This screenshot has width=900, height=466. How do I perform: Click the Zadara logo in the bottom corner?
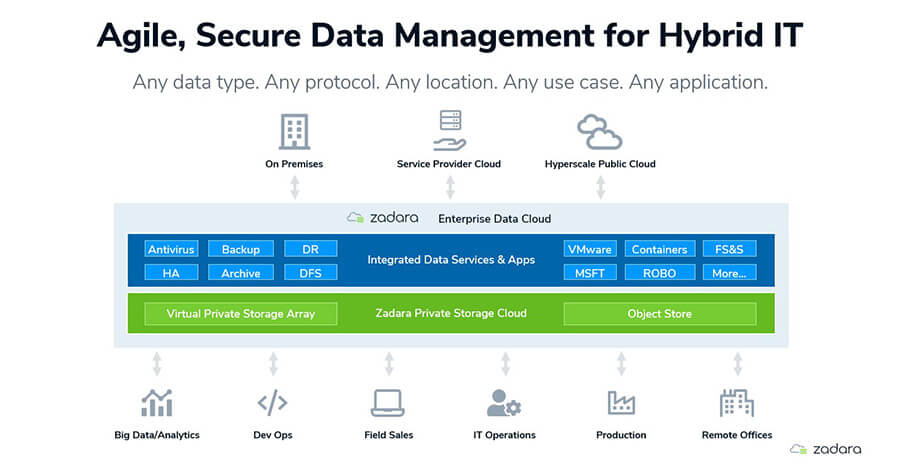825,449
